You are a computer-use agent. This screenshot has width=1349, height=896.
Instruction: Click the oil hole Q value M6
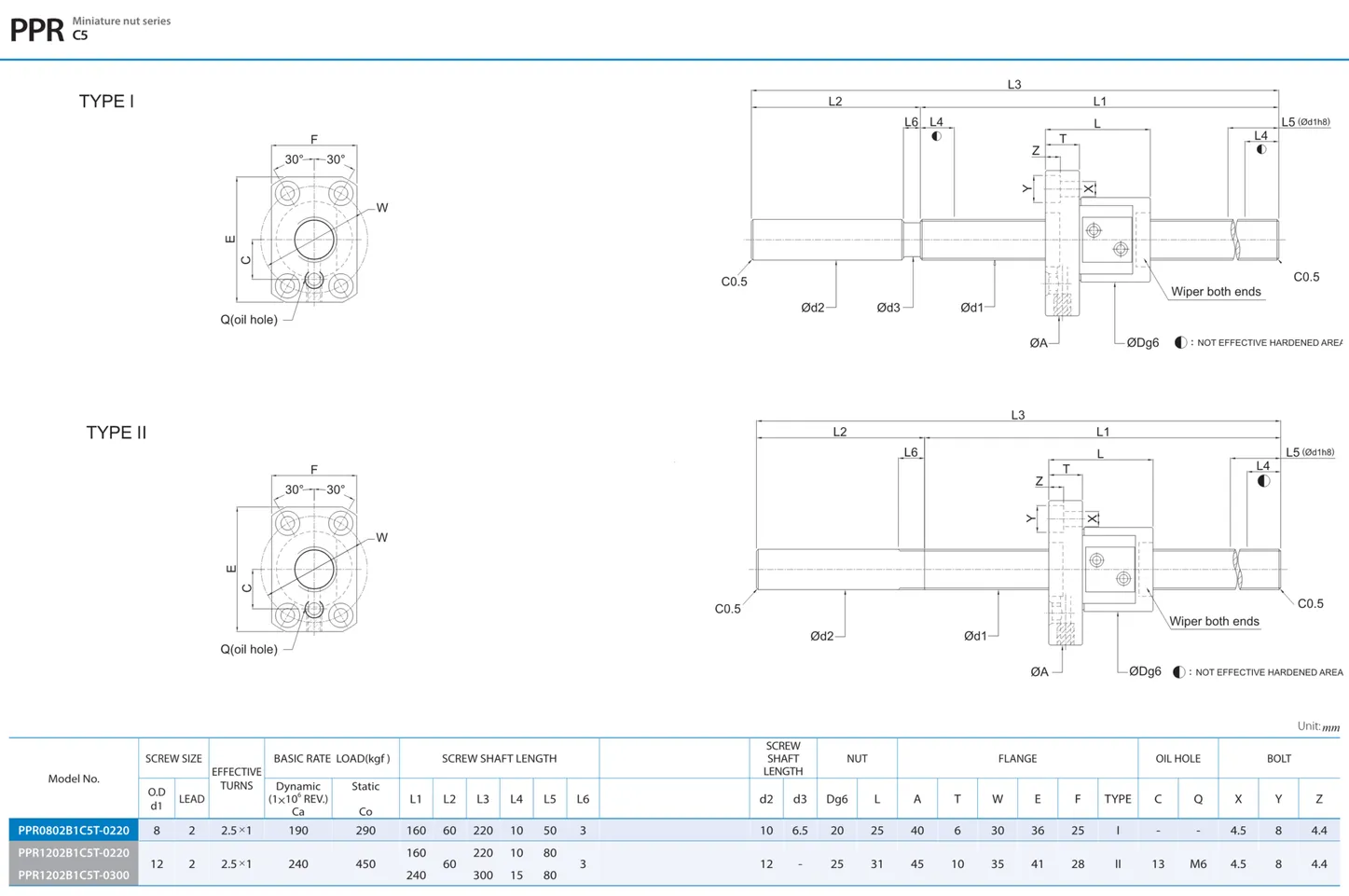pos(1198,864)
